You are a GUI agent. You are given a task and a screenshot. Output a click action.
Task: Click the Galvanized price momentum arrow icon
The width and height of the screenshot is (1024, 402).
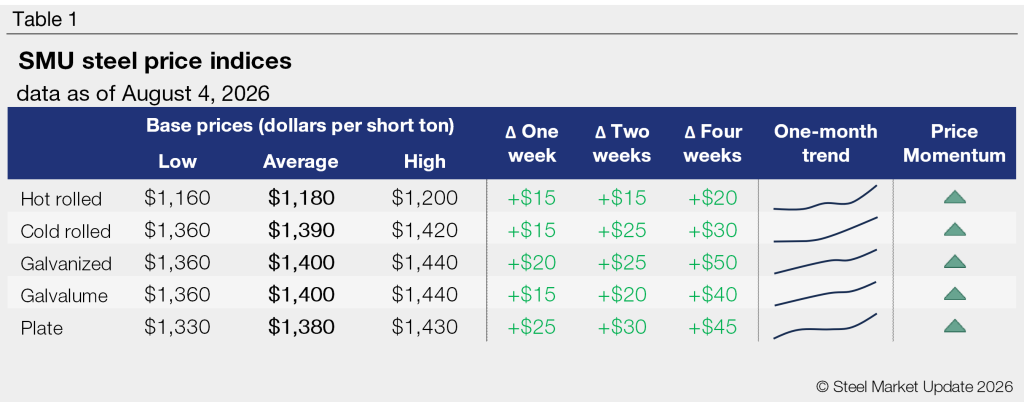(x=955, y=262)
